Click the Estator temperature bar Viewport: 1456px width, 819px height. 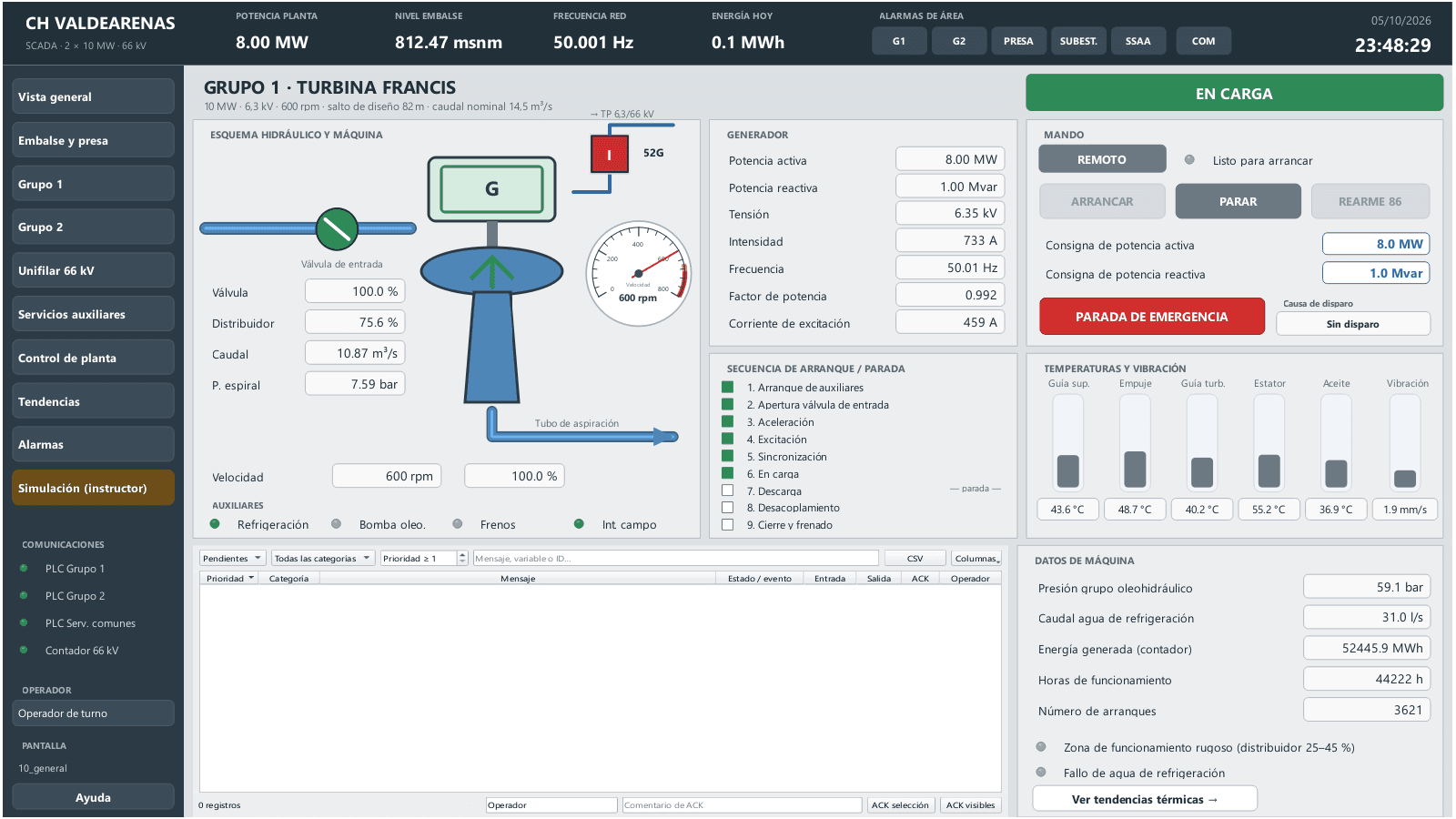coord(1269,442)
